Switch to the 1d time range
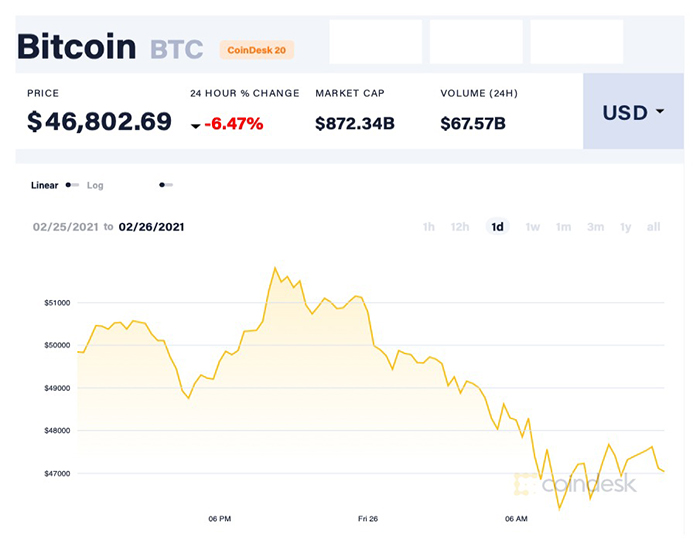This screenshot has height=543, width=700. pos(497,227)
